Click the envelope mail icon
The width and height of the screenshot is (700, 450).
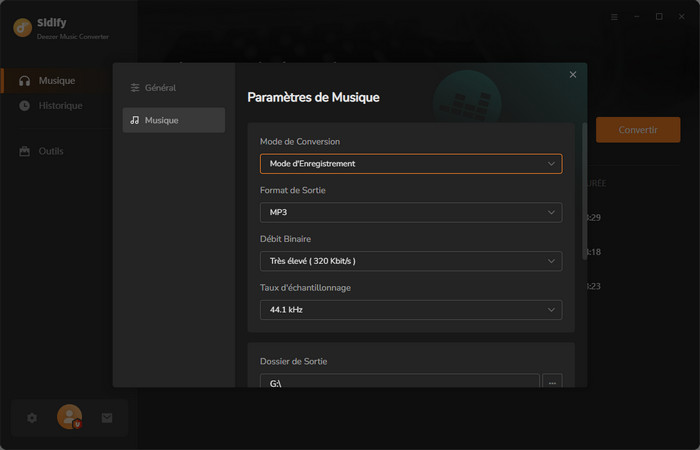107,418
